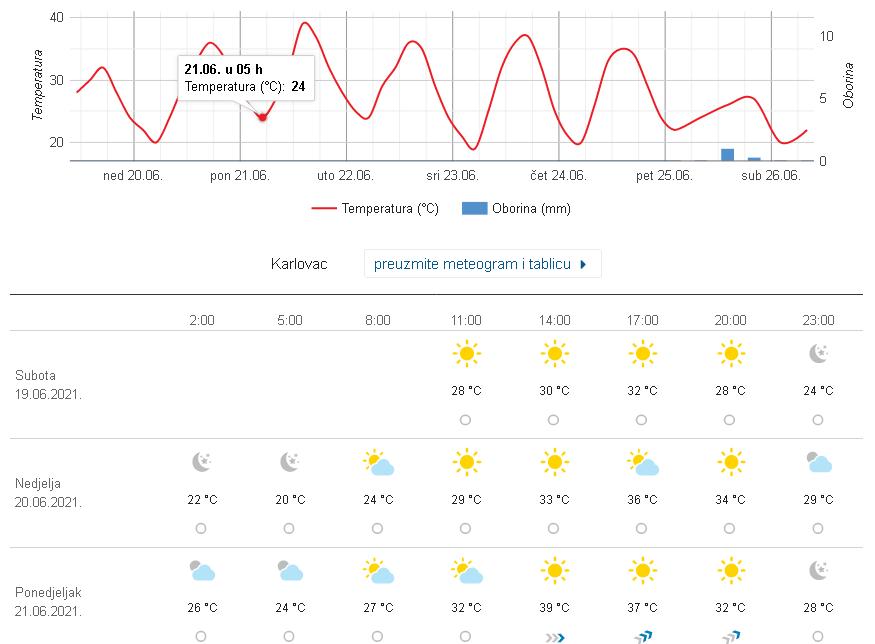Viewport: 875px width, 644px height.
Task: Click the 14:00 column header
Action: (x=554, y=320)
